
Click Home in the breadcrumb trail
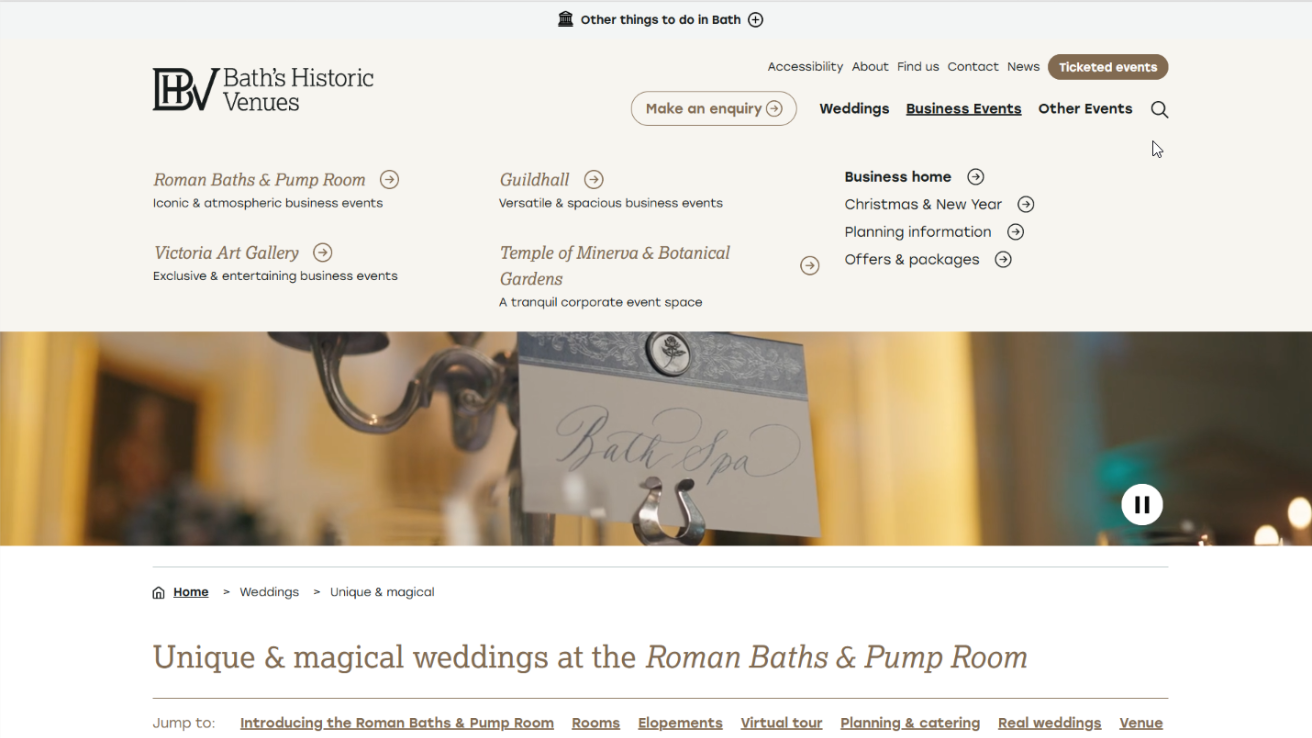(191, 591)
